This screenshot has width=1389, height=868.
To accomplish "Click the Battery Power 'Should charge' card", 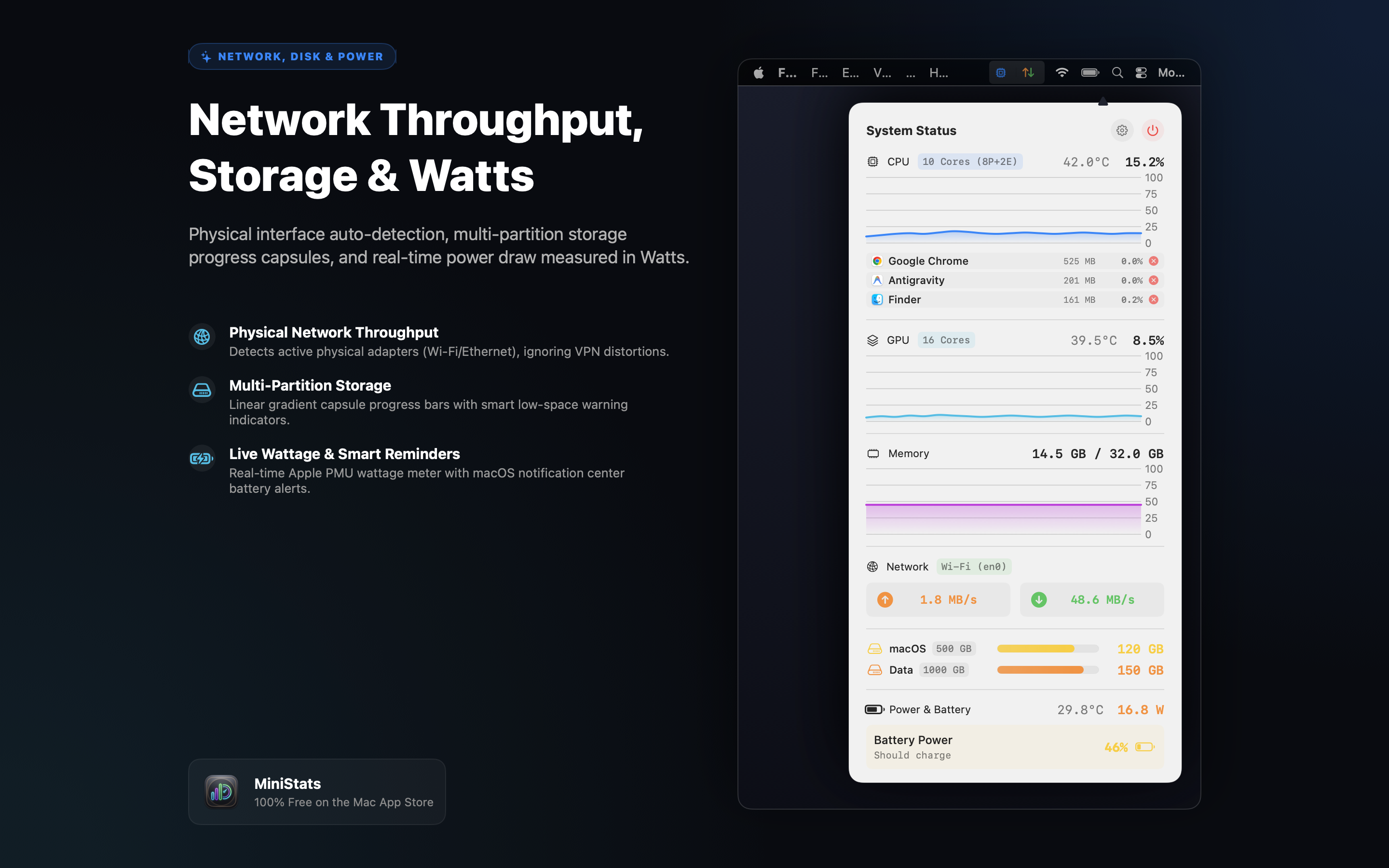I will [x=1015, y=747].
